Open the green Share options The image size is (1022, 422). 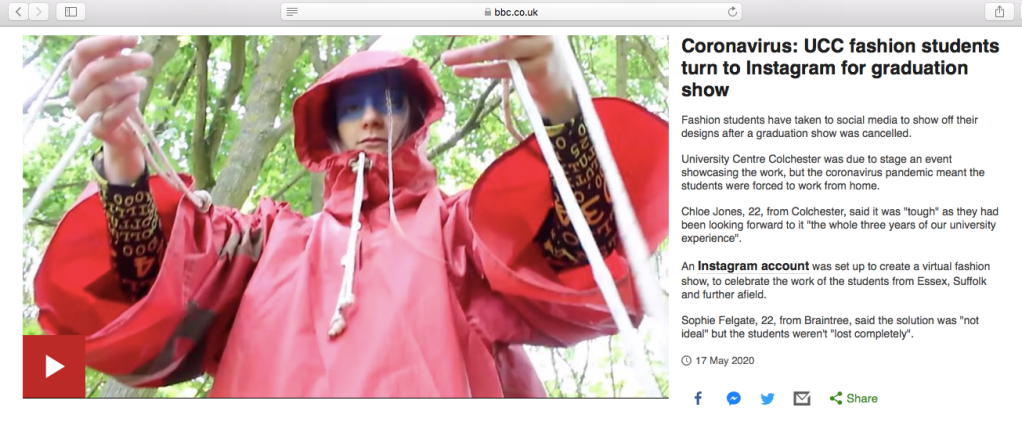[854, 399]
